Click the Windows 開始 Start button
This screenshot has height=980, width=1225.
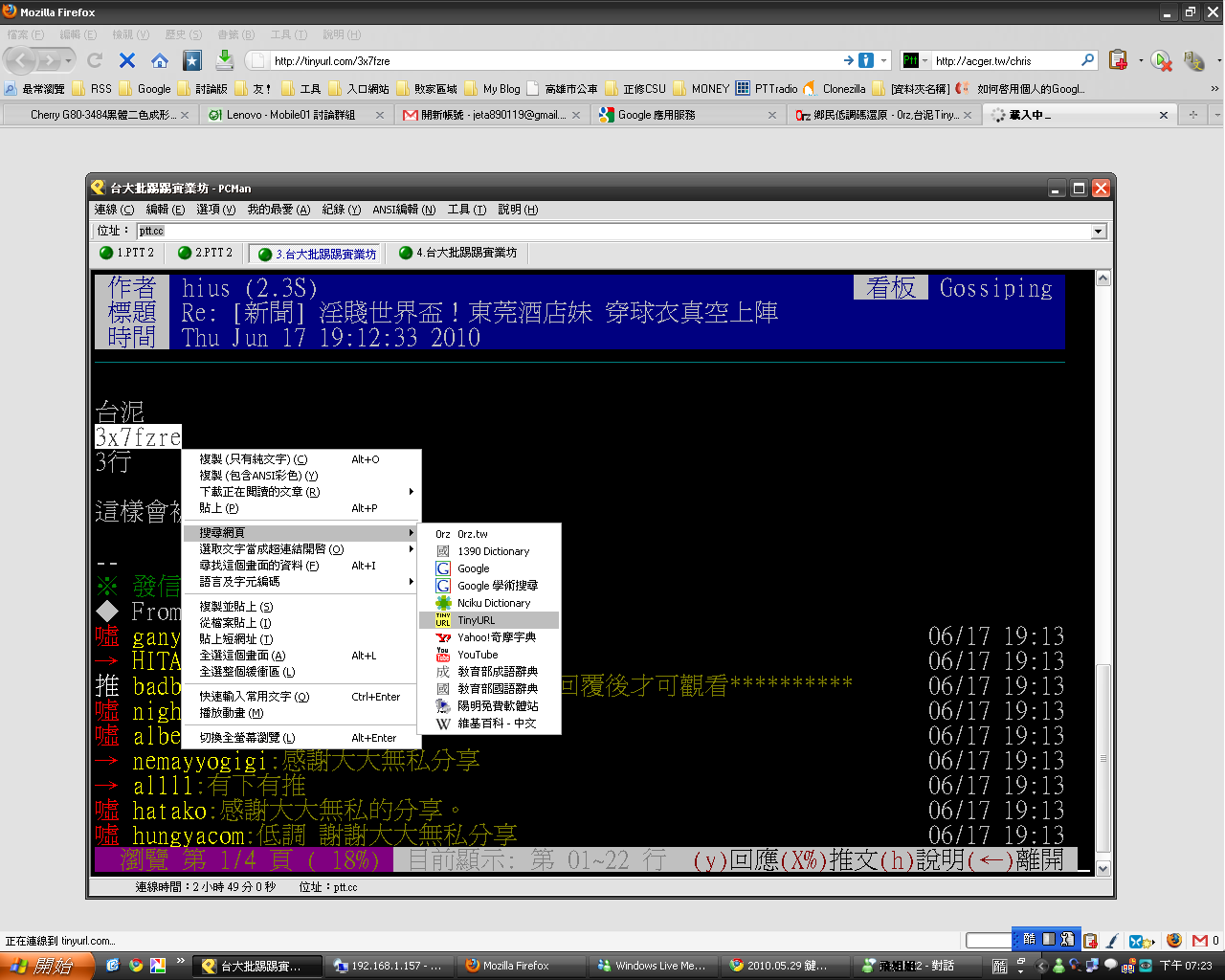[46, 966]
